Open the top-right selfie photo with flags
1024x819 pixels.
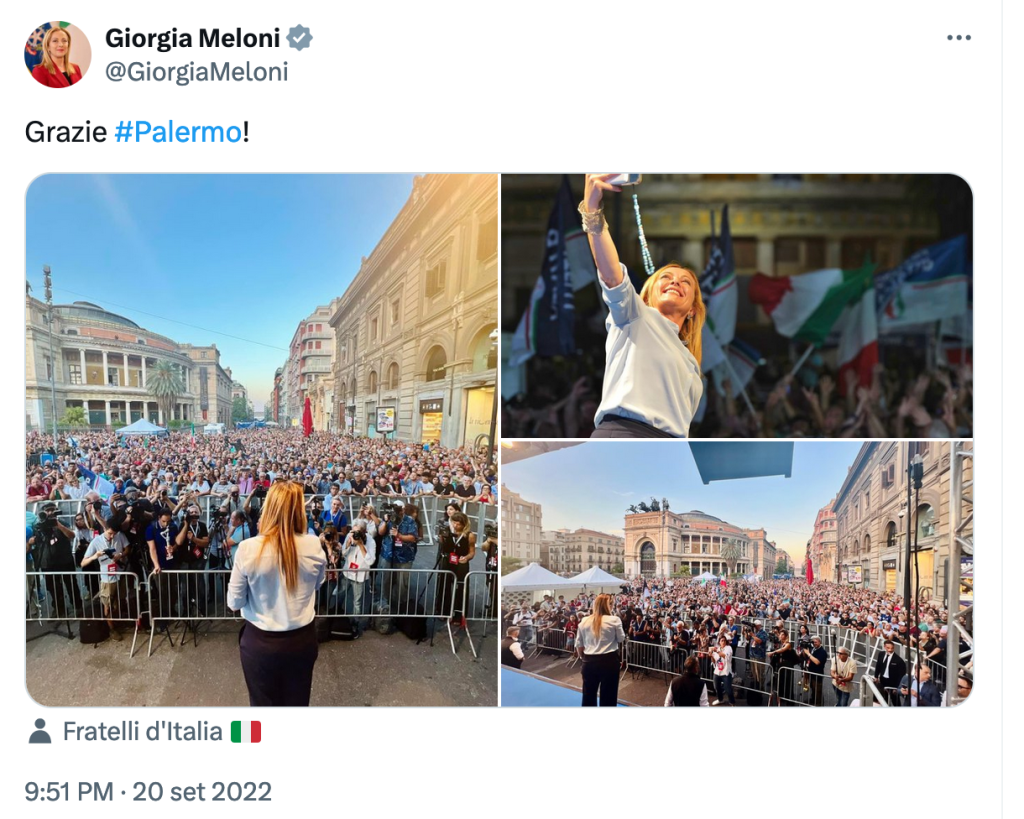[x=737, y=305]
